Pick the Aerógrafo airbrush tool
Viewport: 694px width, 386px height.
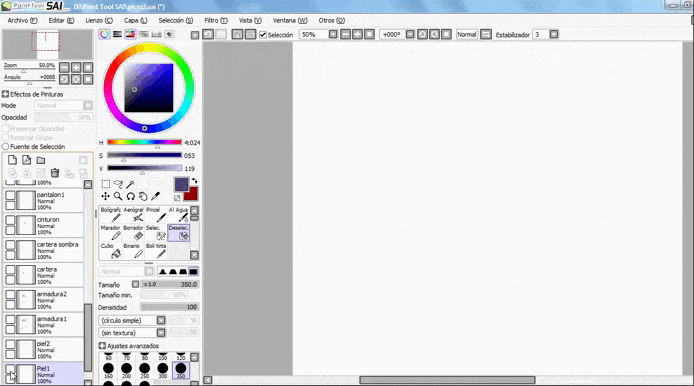tap(134, 214)
